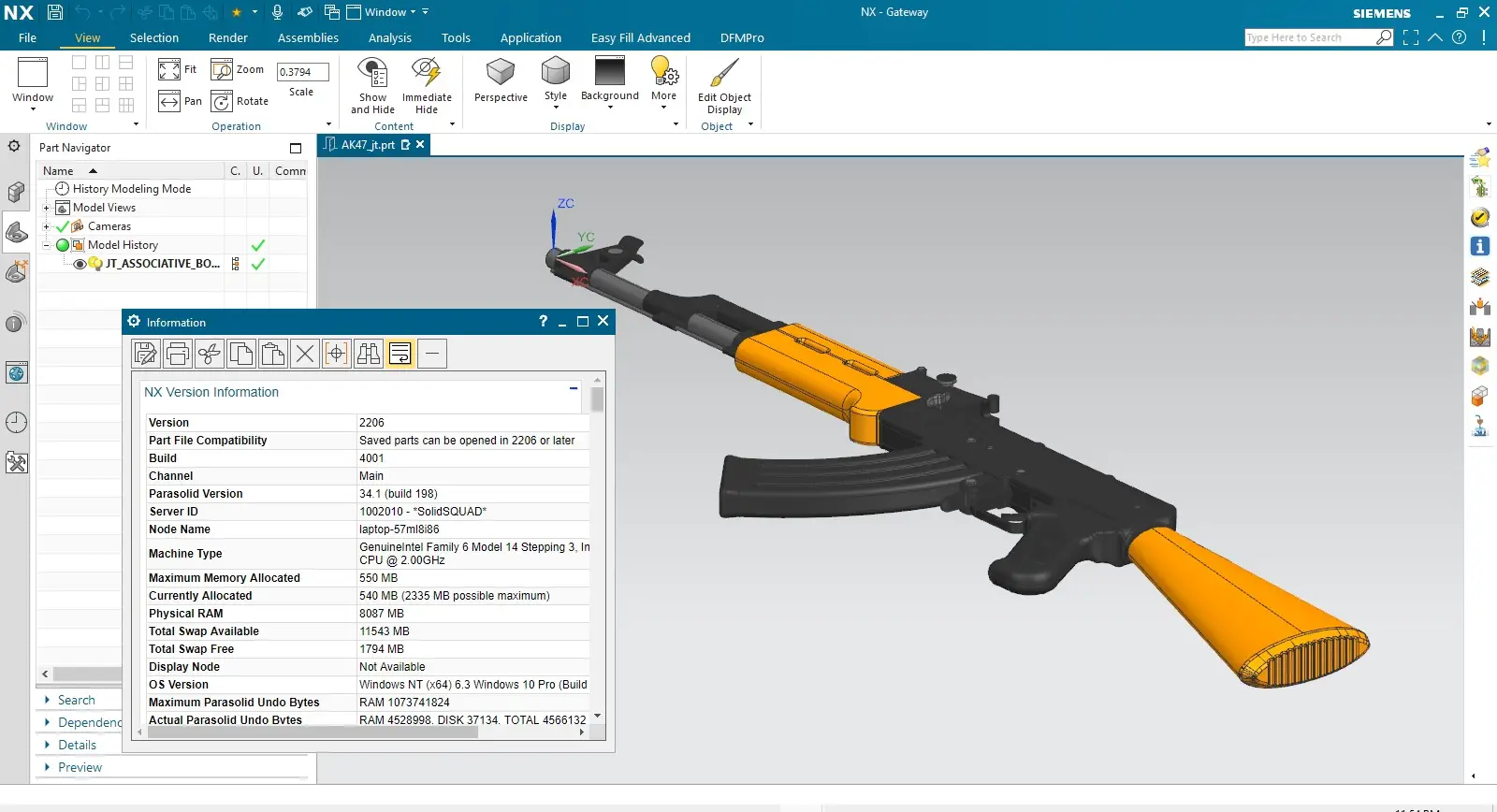Open Show and Hide

click(x=372, y=85)
